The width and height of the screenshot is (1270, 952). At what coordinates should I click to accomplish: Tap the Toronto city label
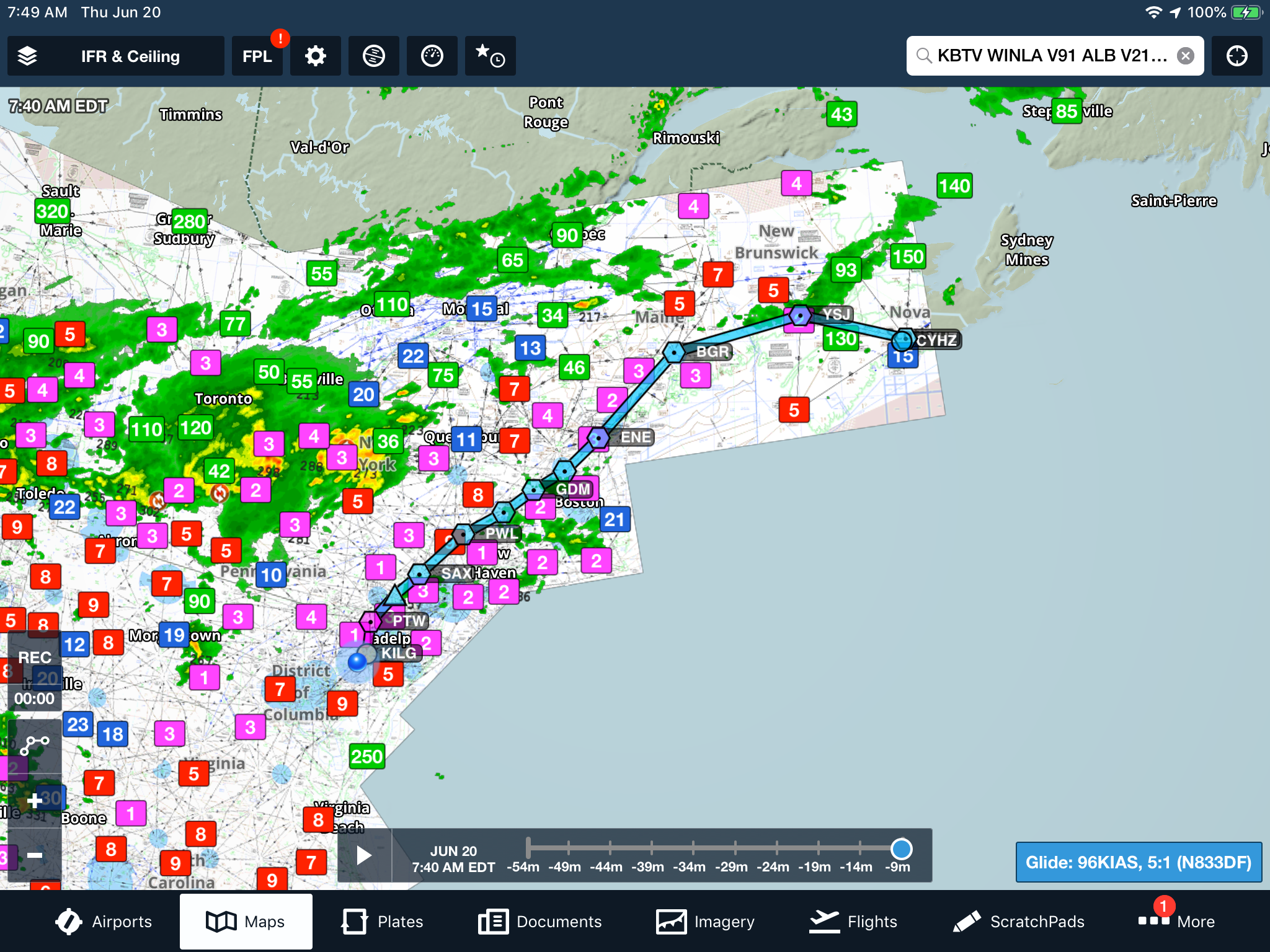pos(223,399)
